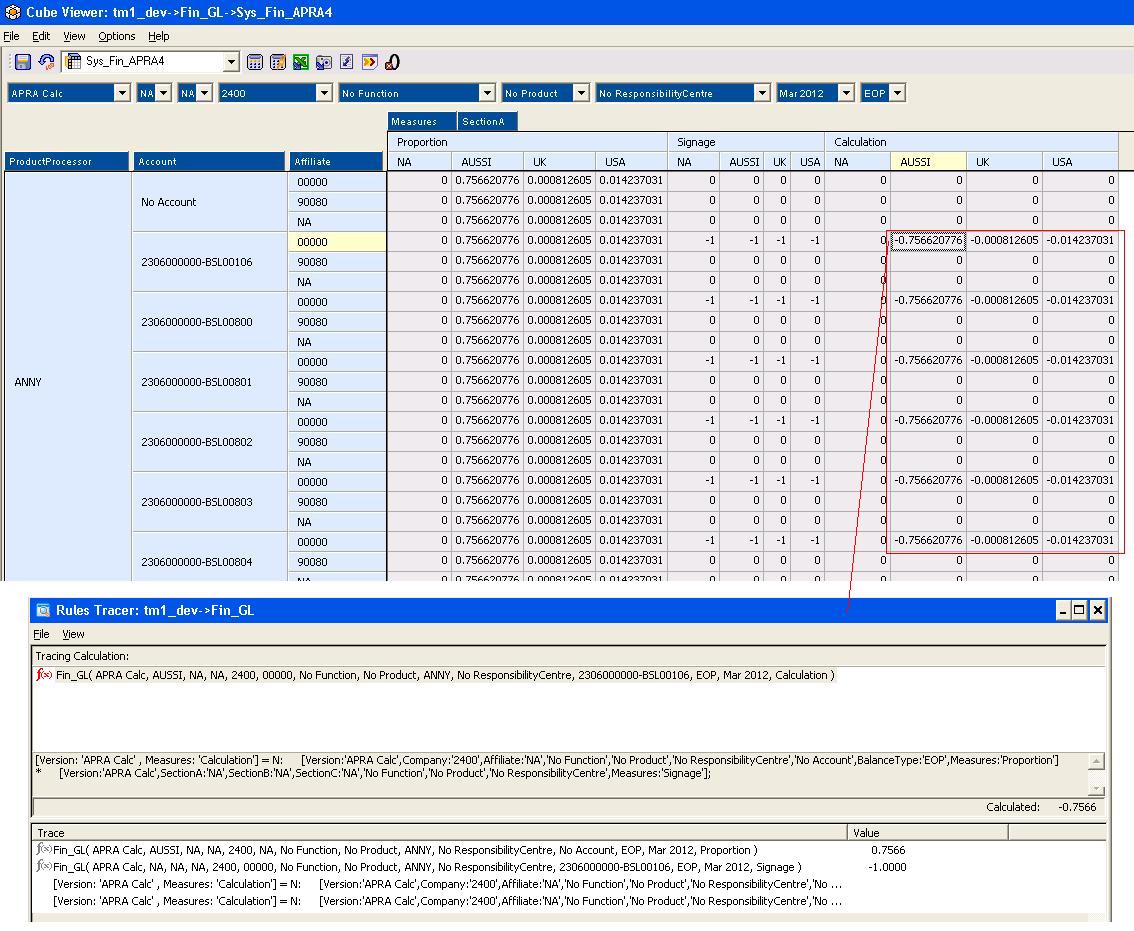Click the fx icon of traced calculation
1134x931 pixels.
tap(44, 675)
